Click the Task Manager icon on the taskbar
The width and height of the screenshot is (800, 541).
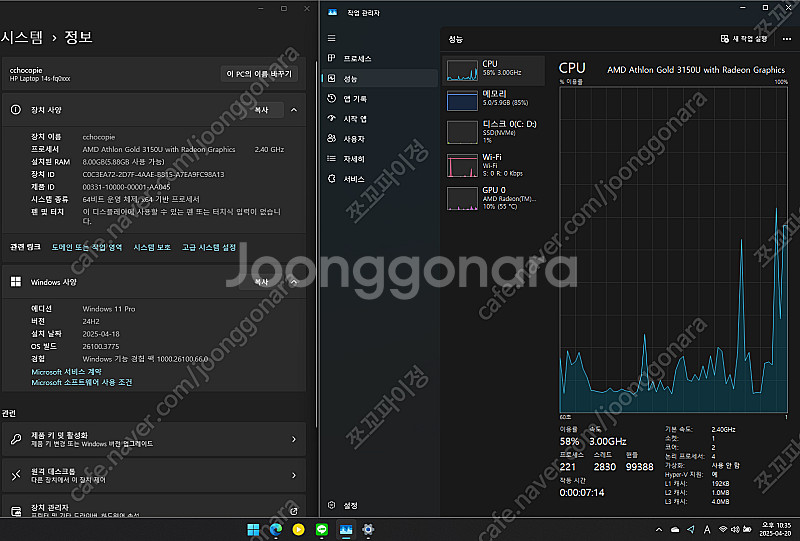(x=345, y=530)
